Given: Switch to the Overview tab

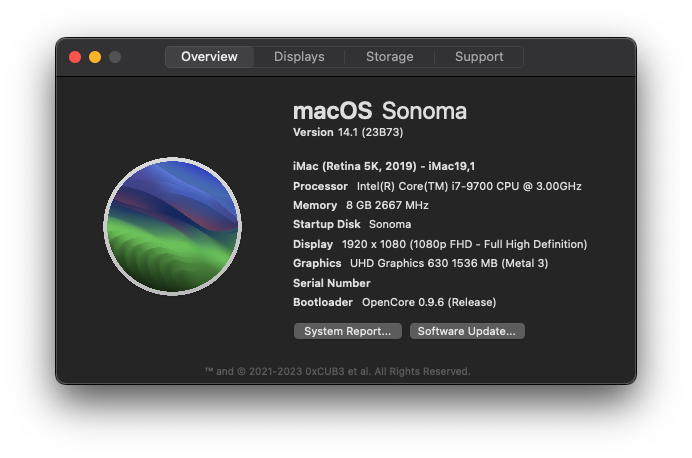Looking at the screenshot, I should (x=209, y=57).
